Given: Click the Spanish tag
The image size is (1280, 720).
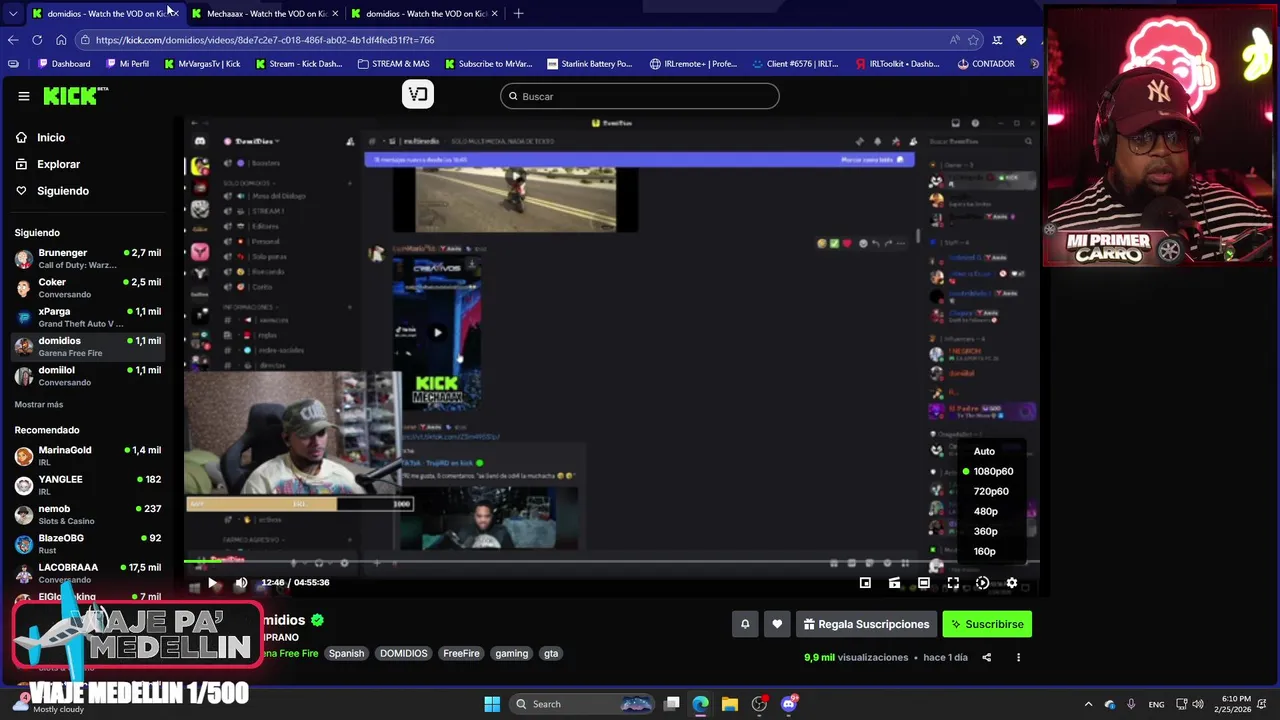Looking at the screenshot, I should [x=347, y=653].
